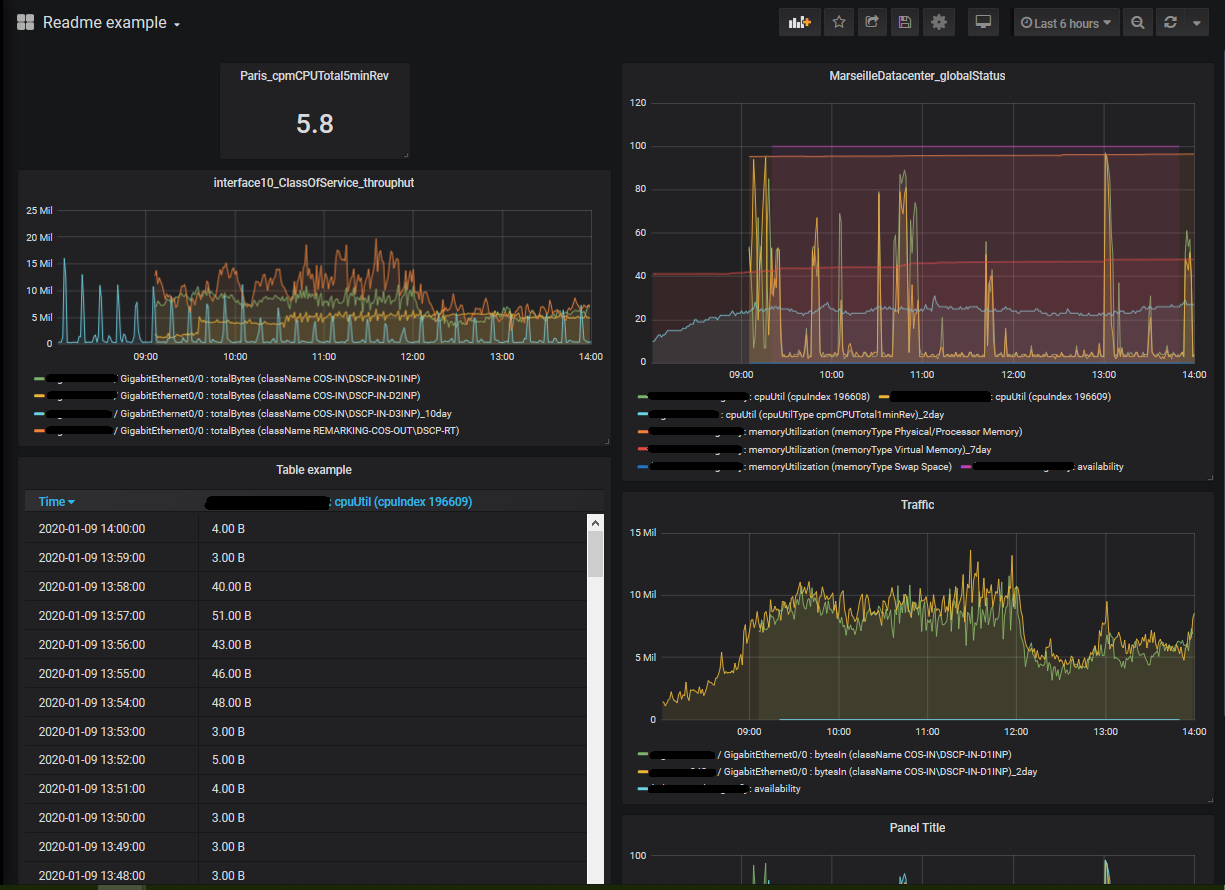Image resolution: width=1225 pixels, height=890 pixels.
Task: Open the Traffic panel title menu
Action: click(917, 505)
